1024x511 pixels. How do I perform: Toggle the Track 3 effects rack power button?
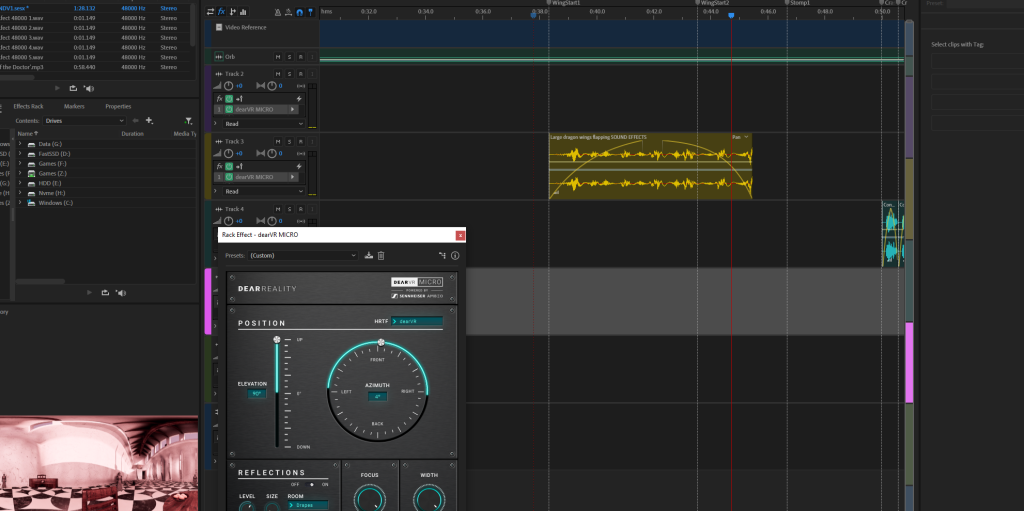[x=228, y=166]
